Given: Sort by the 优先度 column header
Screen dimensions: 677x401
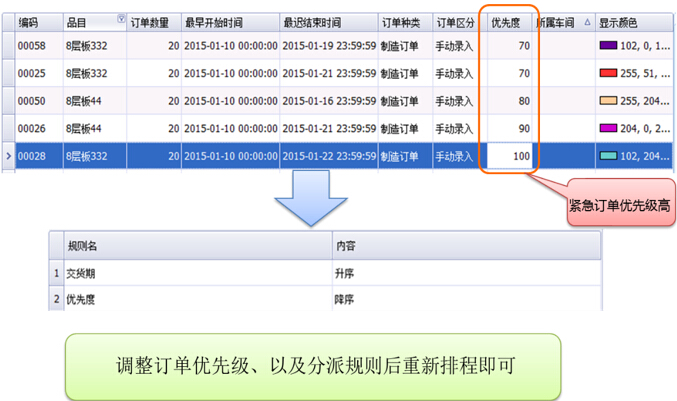Looking at the screenshot, I should 503,20.
